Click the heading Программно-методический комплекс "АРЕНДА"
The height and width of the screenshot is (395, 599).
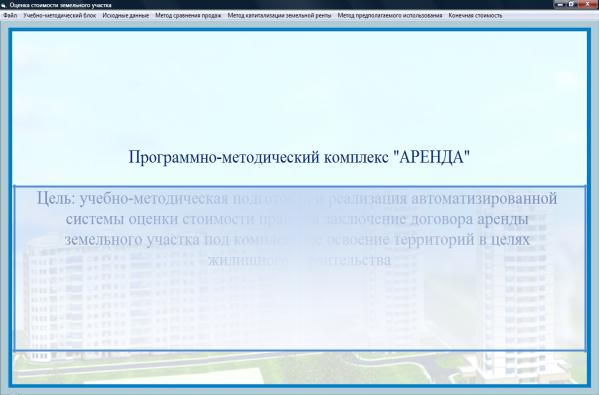point(299,157)
